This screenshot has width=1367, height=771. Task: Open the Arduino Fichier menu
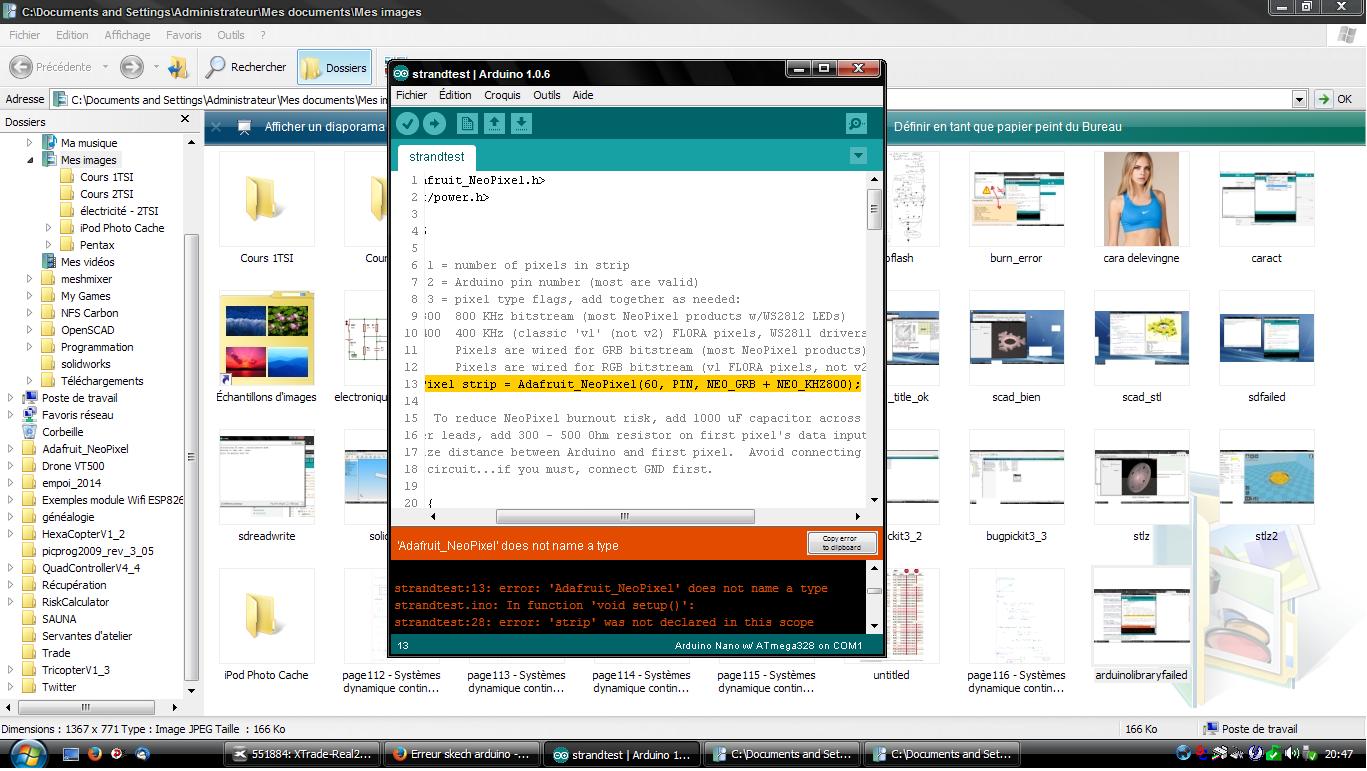click(411, 95)
